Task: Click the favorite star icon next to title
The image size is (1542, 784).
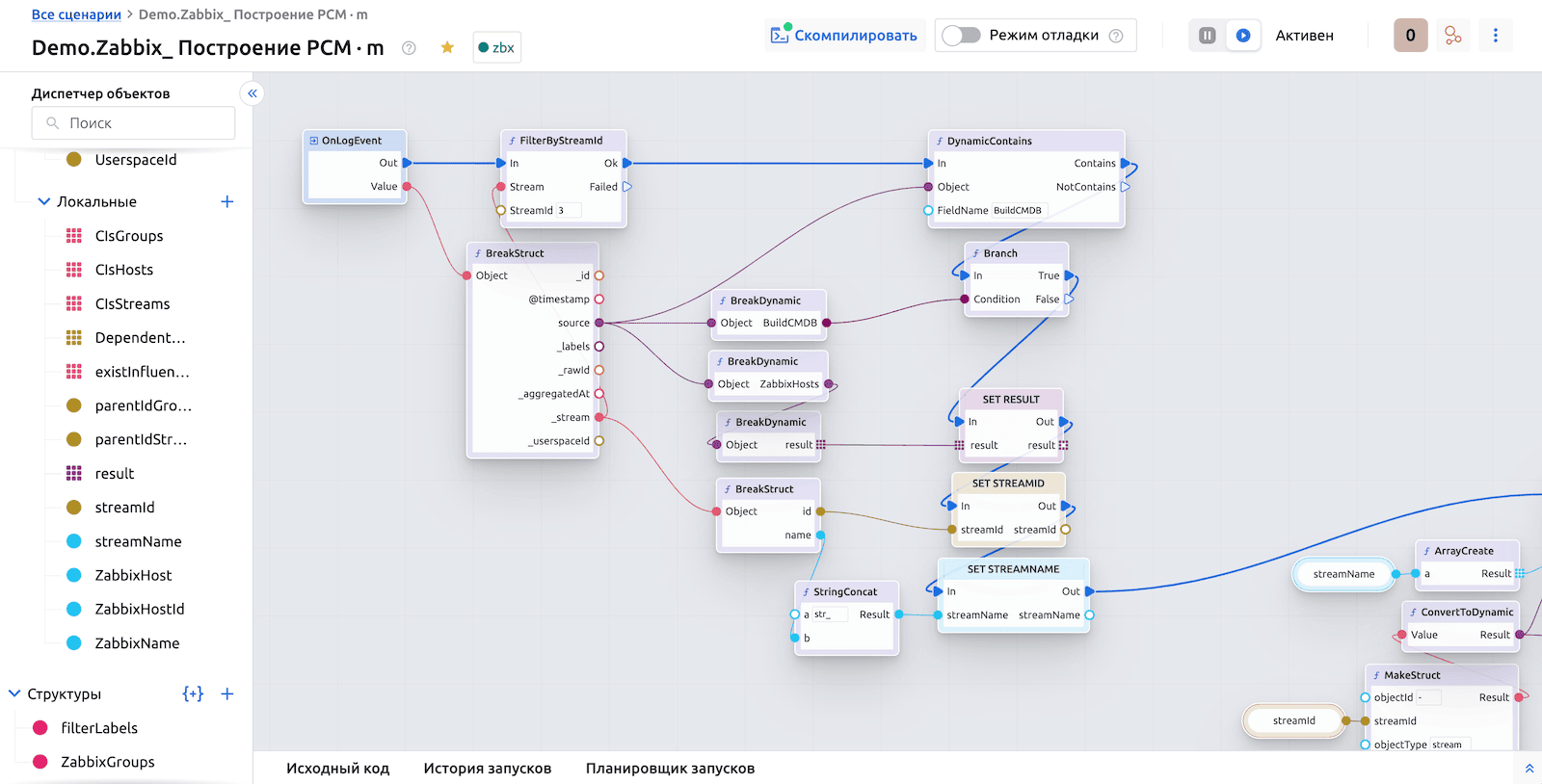Action: 447,47
